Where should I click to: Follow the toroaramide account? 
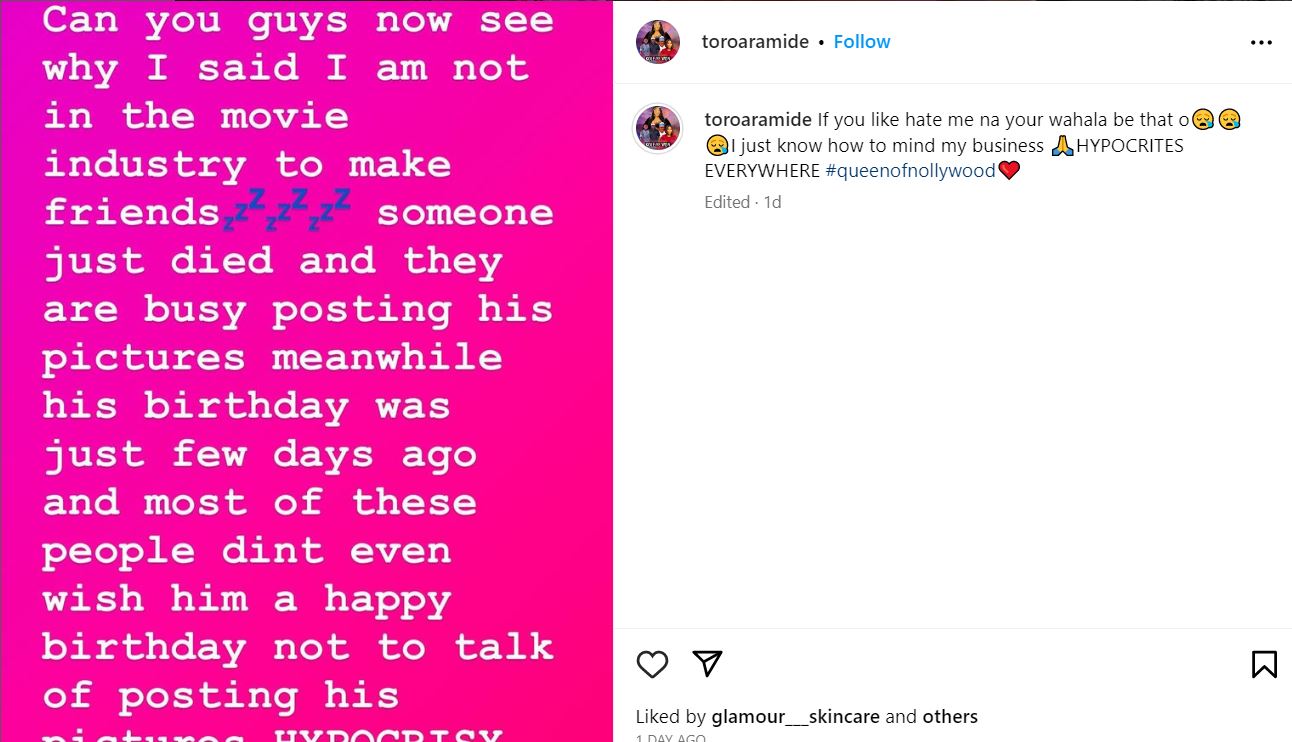(861, 42)
